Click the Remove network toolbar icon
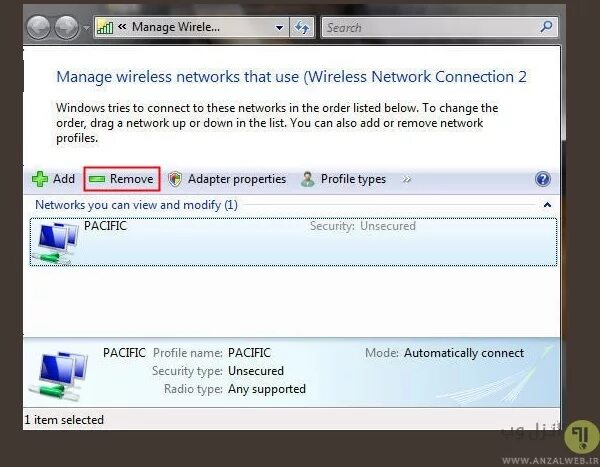 tap(97, 179)
